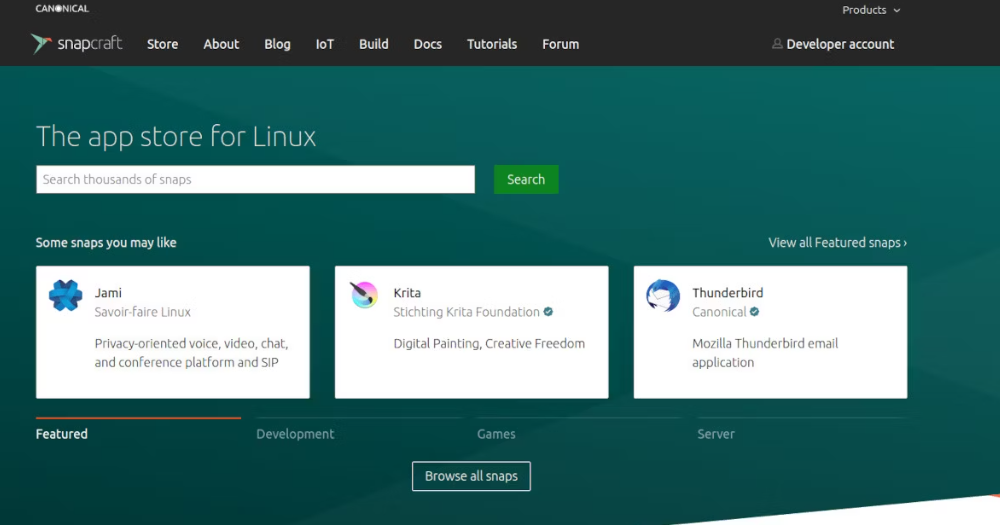Open the Krita snap title
1000x525 pixels.
tap(407, 293)
